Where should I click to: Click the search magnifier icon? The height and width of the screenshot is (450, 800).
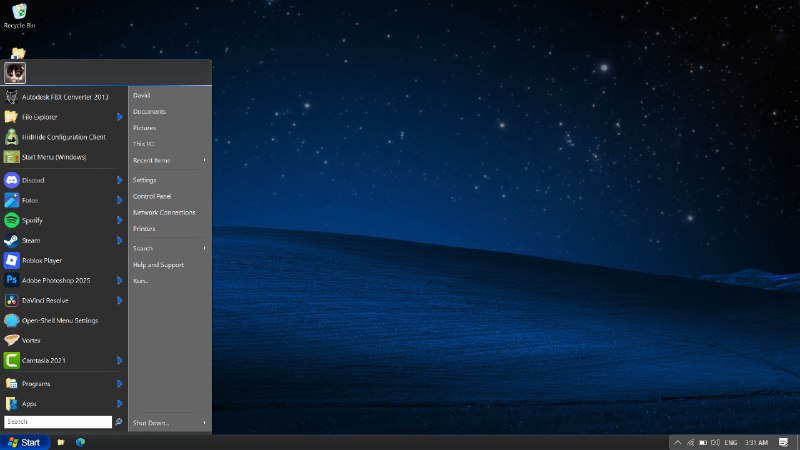tap(118, 422)
